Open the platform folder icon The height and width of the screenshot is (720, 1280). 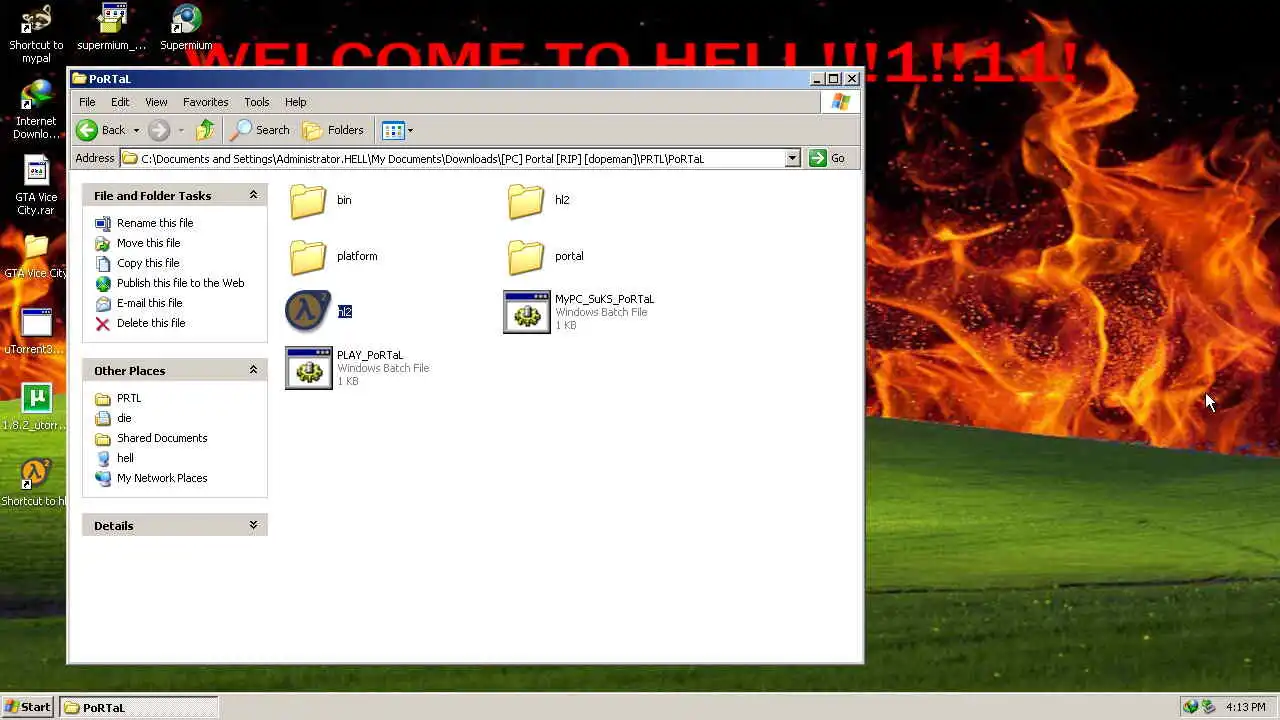tap(308, 257)
